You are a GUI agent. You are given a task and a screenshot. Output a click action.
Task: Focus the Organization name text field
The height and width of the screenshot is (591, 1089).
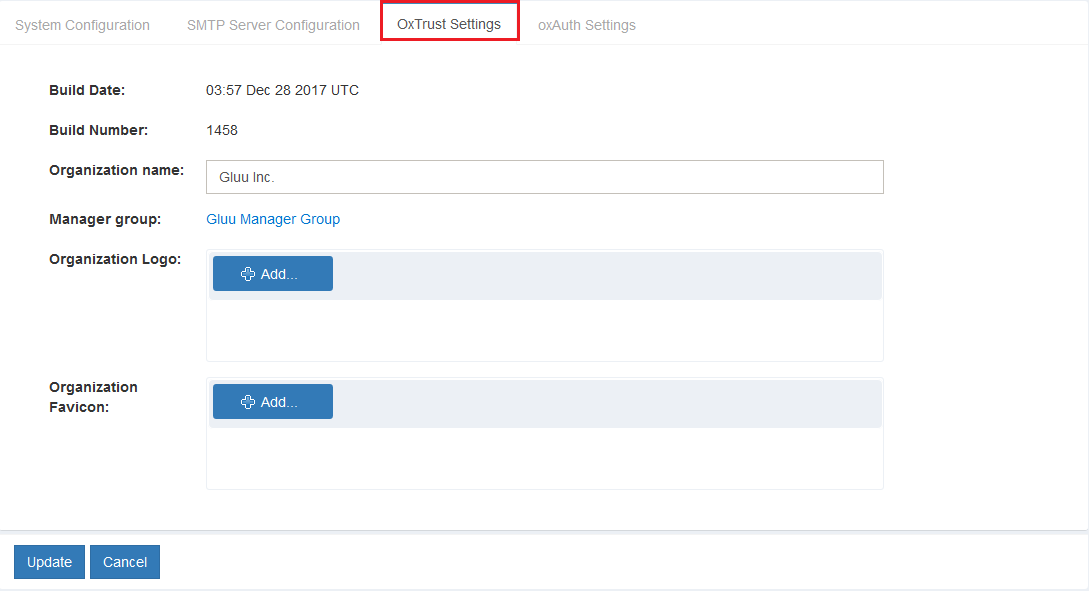coord(544,177)
